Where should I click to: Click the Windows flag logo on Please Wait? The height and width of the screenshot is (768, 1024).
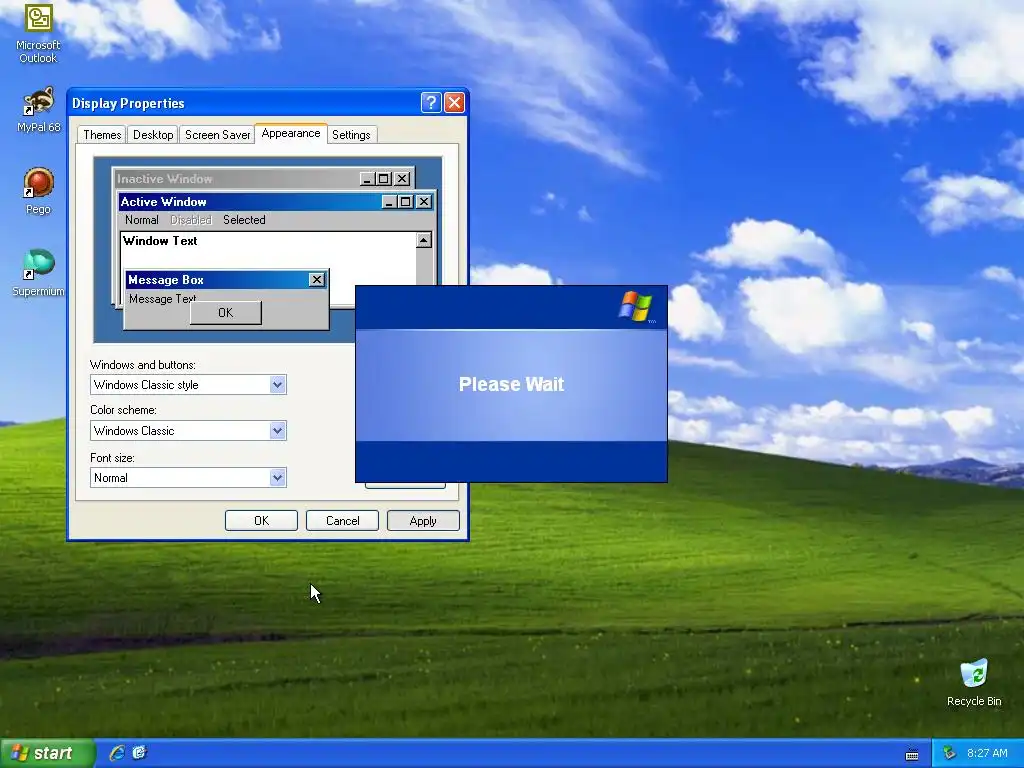point(636,306)
